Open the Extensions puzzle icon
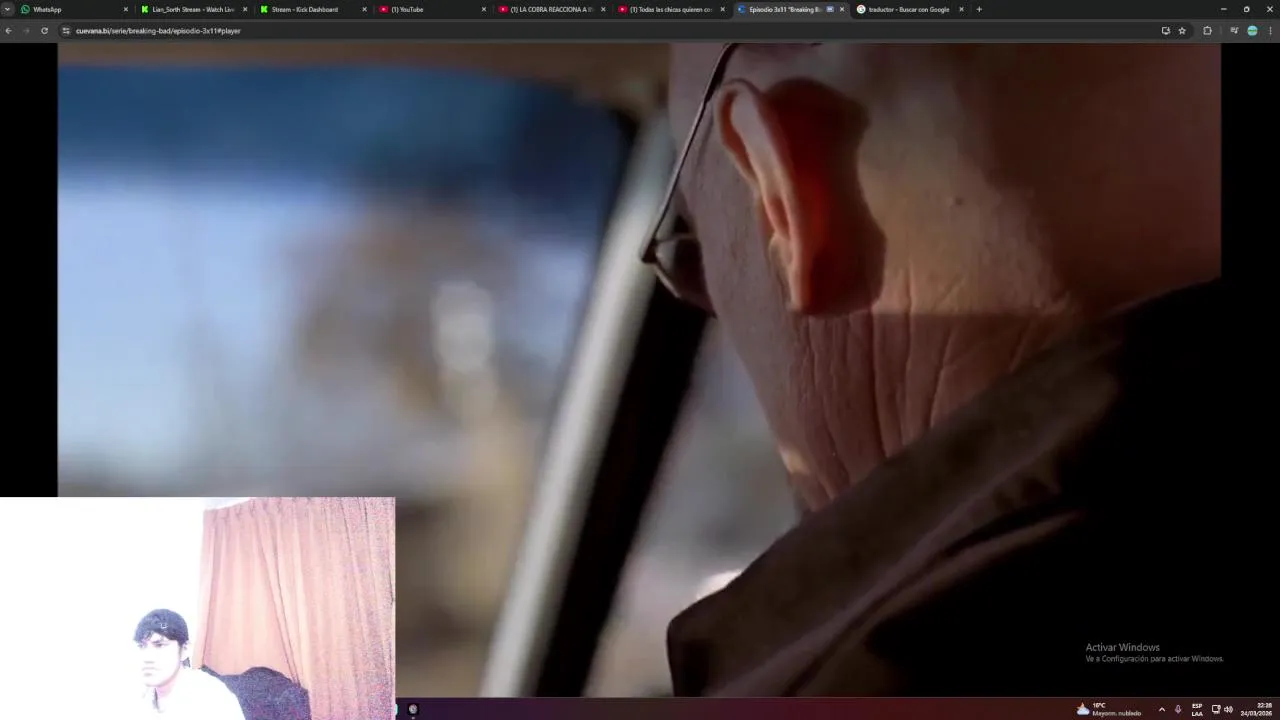 (x=1207, y=31)
